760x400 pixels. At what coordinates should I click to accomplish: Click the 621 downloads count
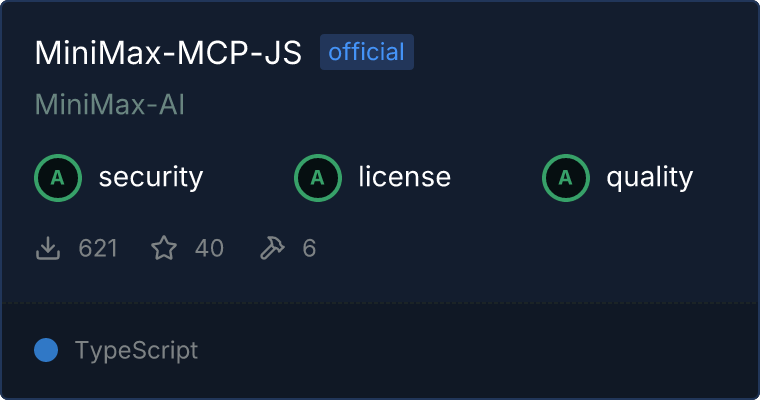pos(98,248)
